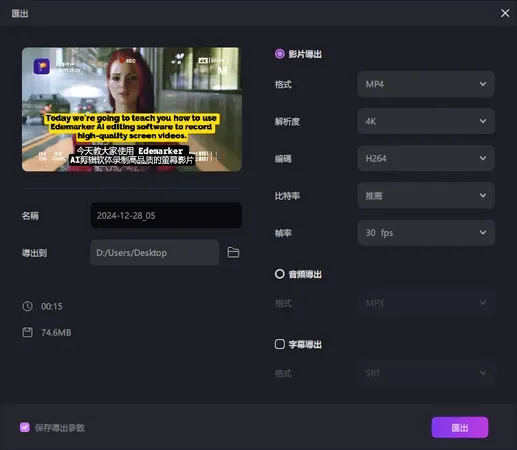This screenshot has width=517, height=450.
Task: Click the browse folder icon next to export path
Action: point(233,252)
